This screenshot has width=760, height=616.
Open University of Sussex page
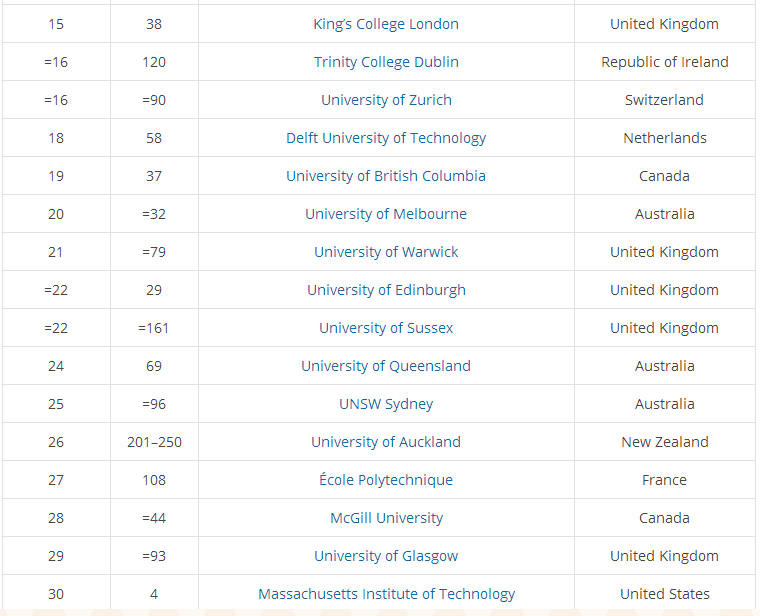pos(386,328)
